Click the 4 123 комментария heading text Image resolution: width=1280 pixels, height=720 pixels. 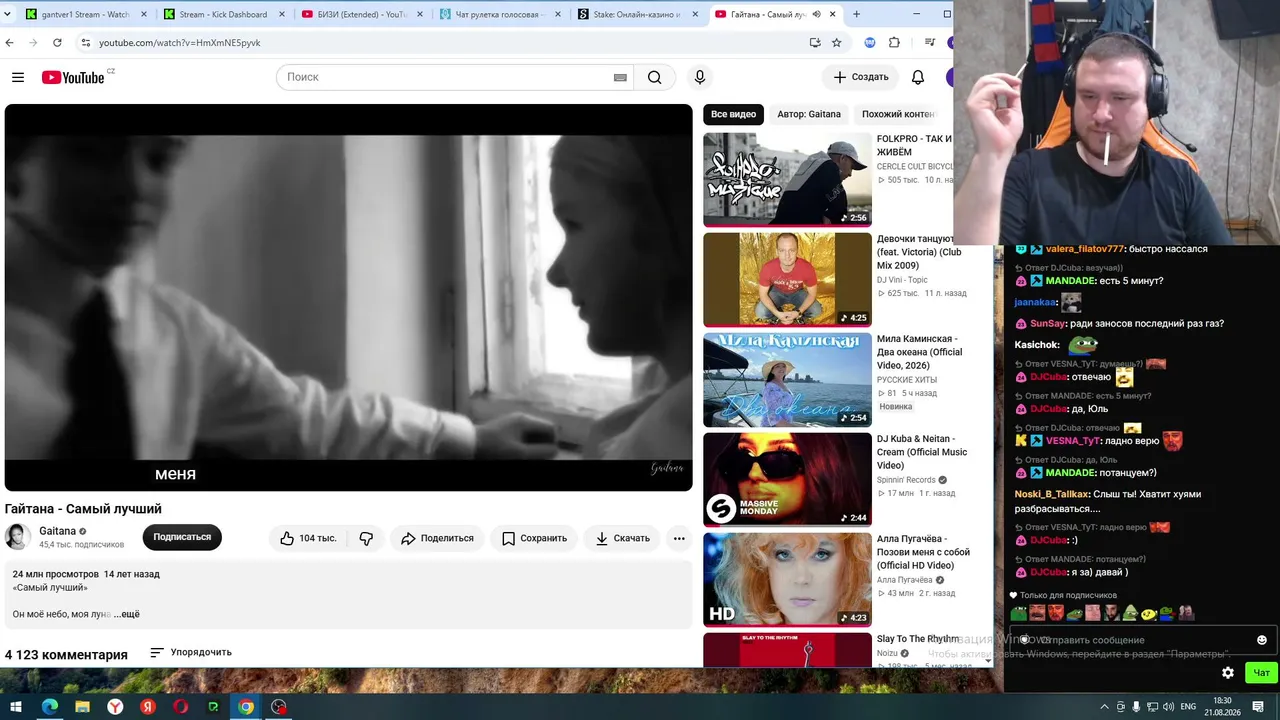click(66, 655)
